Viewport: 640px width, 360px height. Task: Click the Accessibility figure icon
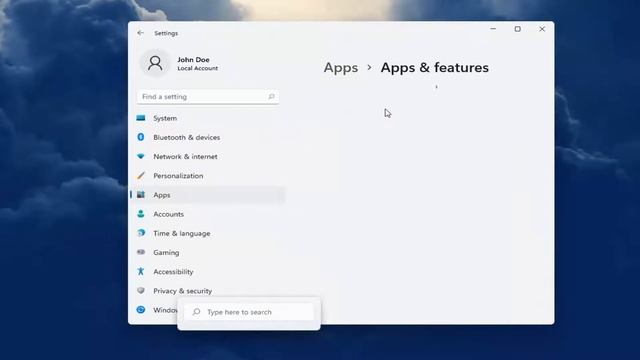tap(141, 271)
